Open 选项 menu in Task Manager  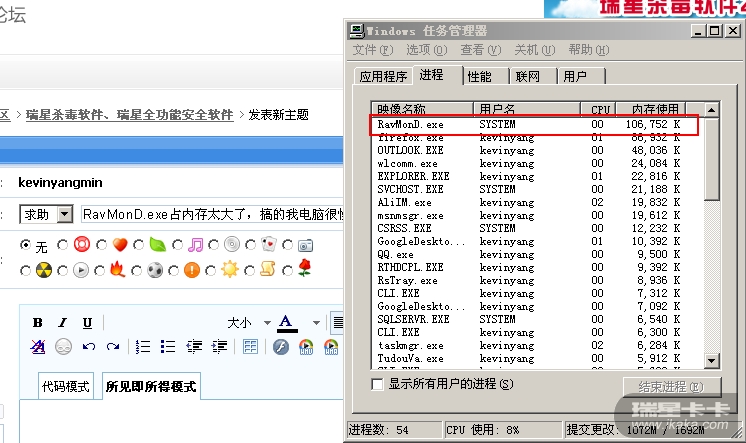(x=427, y=50)
